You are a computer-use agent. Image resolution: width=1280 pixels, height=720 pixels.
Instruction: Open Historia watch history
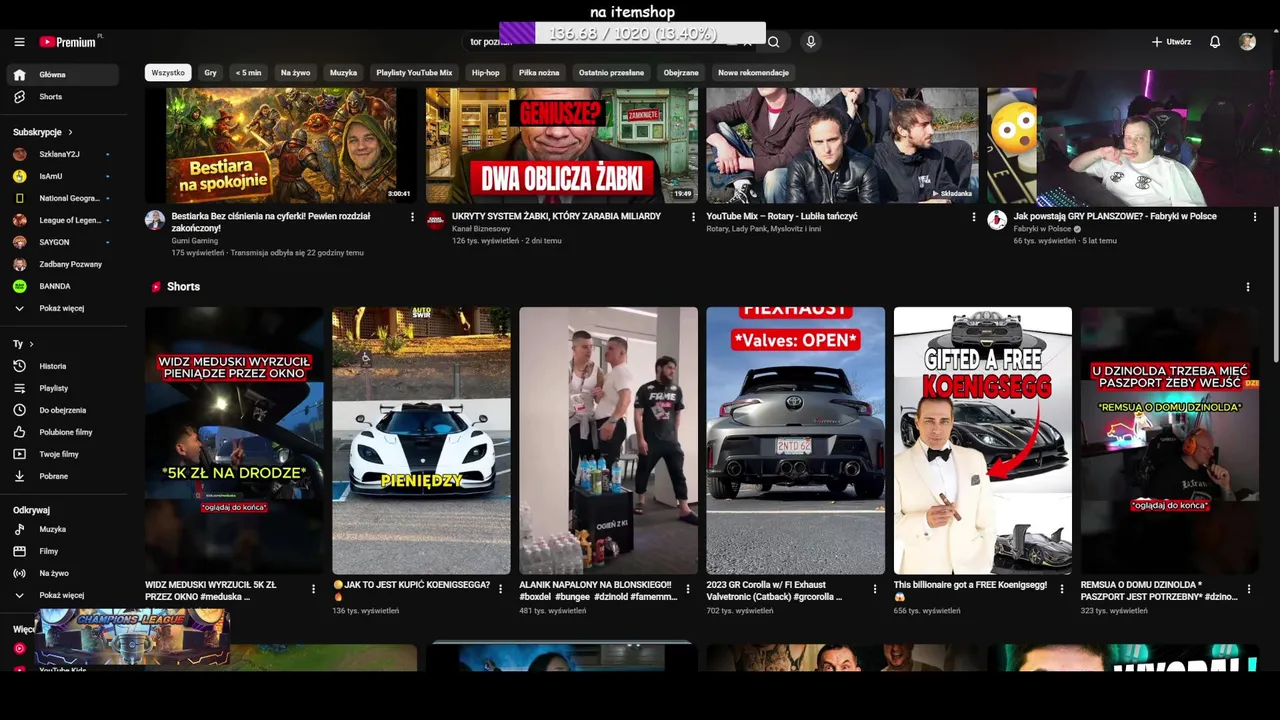point(62,366)
